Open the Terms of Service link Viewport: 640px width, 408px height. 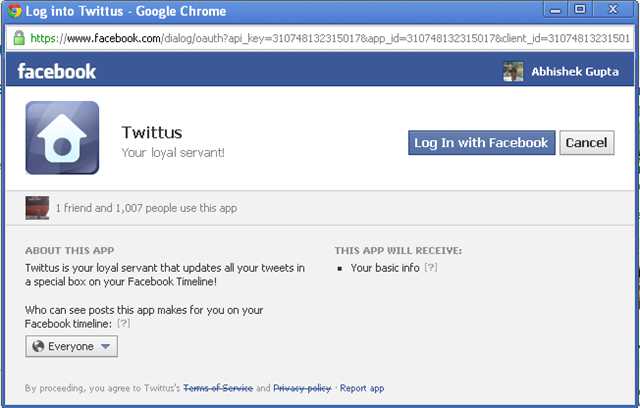pos(219,388)
